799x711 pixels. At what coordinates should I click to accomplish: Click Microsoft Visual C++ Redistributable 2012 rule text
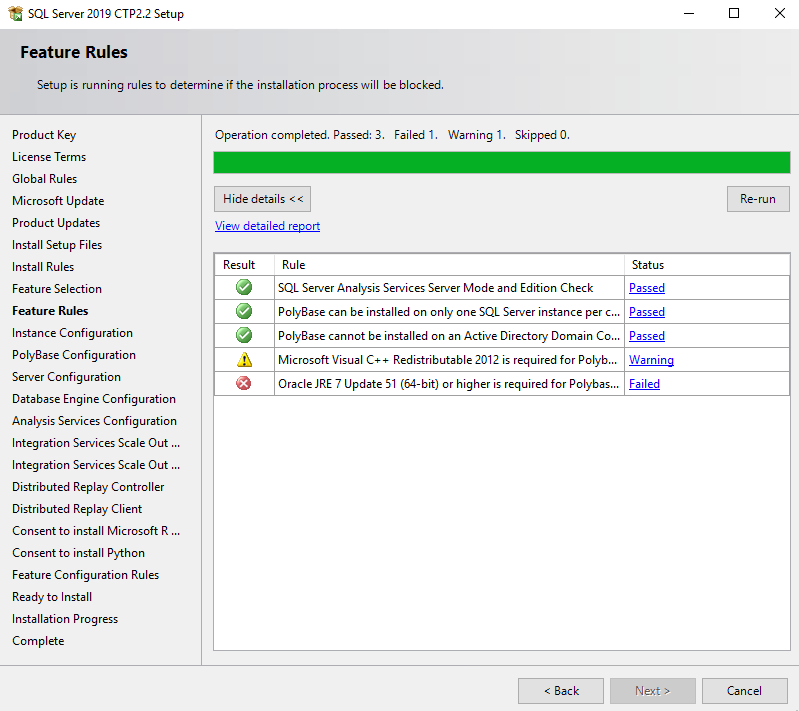point(447,360)
